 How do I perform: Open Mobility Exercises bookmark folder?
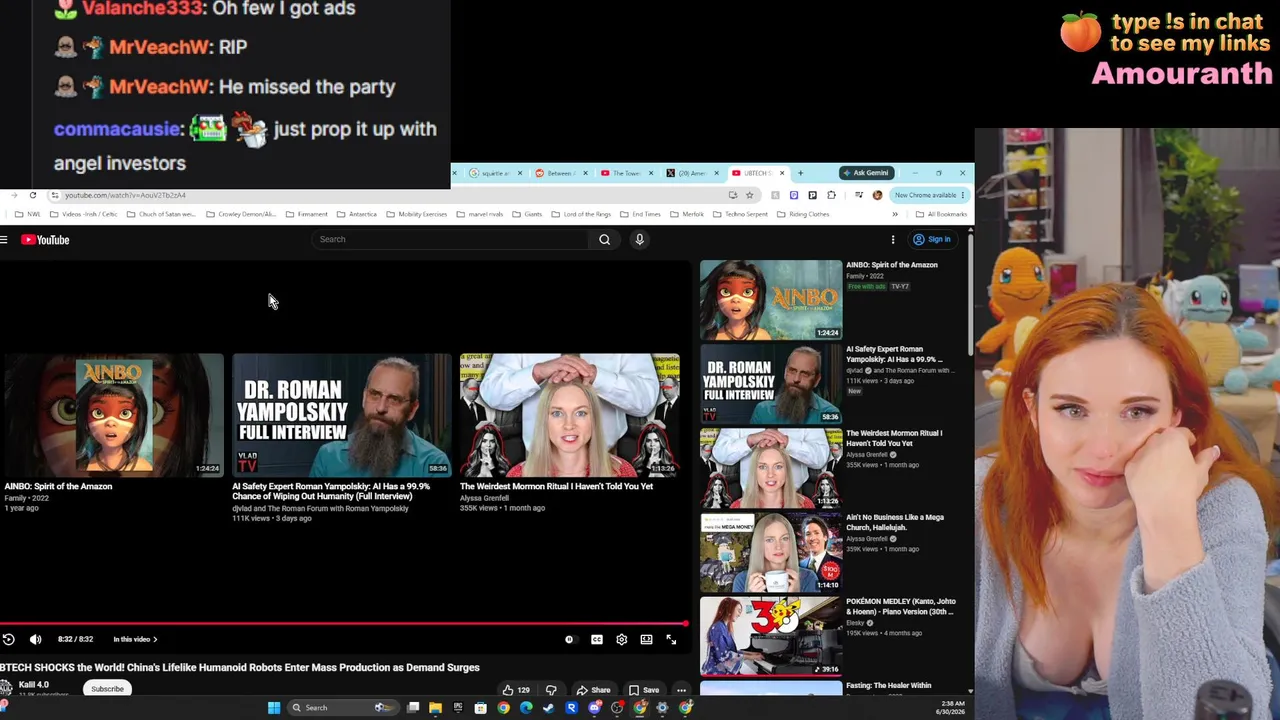tap(416, 214)
